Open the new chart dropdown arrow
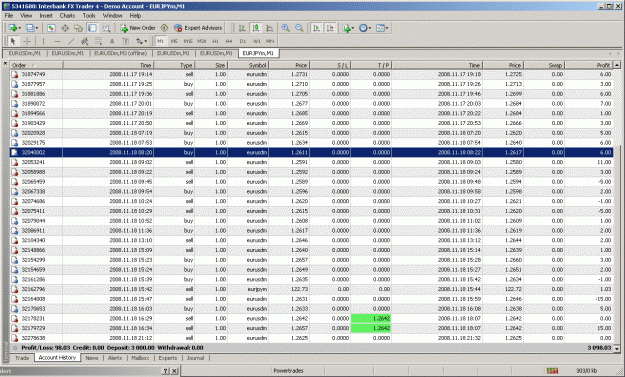The image size is (625, 377). [20, 28]
